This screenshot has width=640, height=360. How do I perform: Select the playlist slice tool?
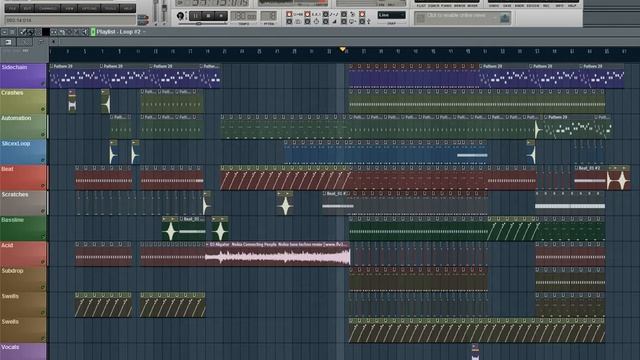click(61, 32)
